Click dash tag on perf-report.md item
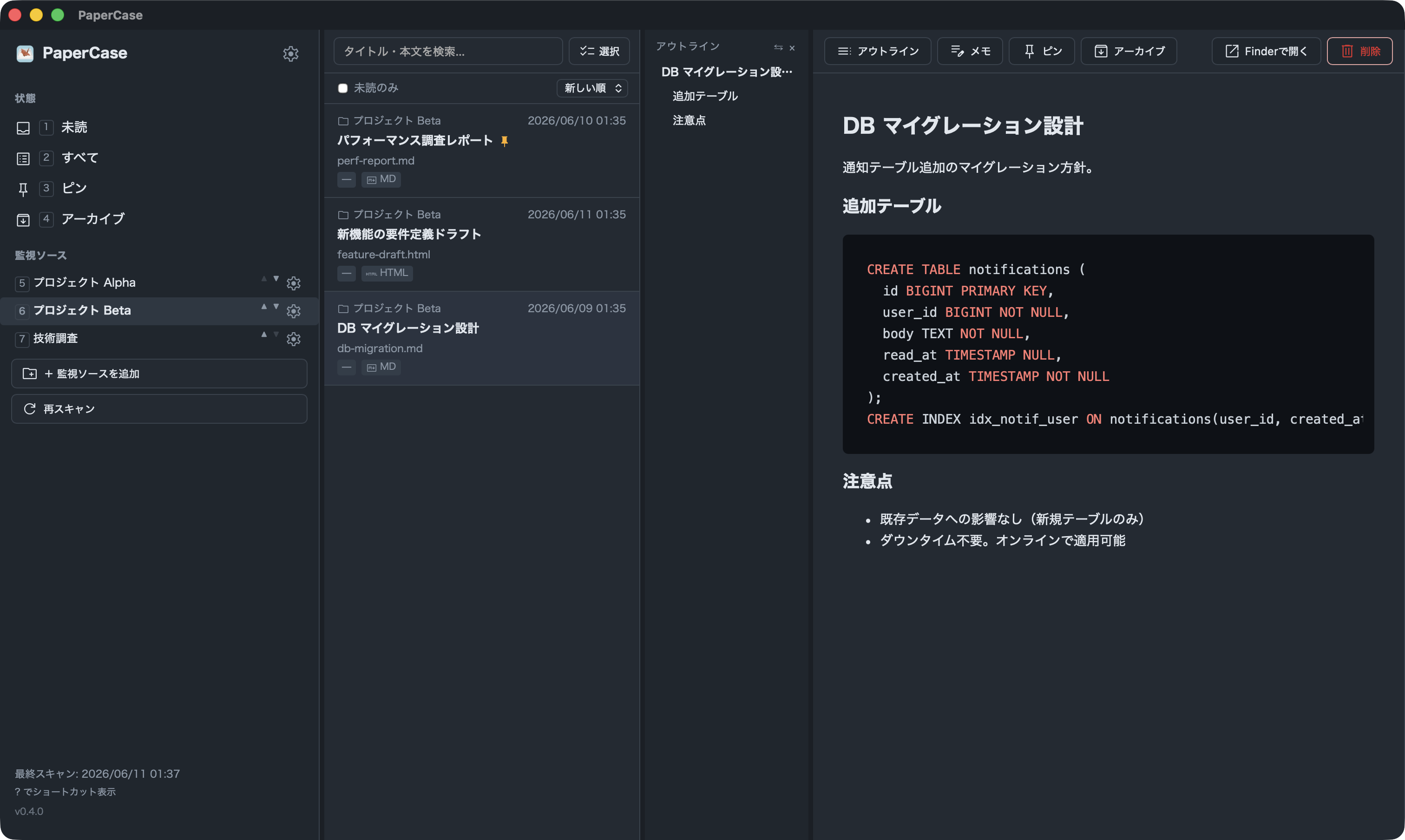 347,179
